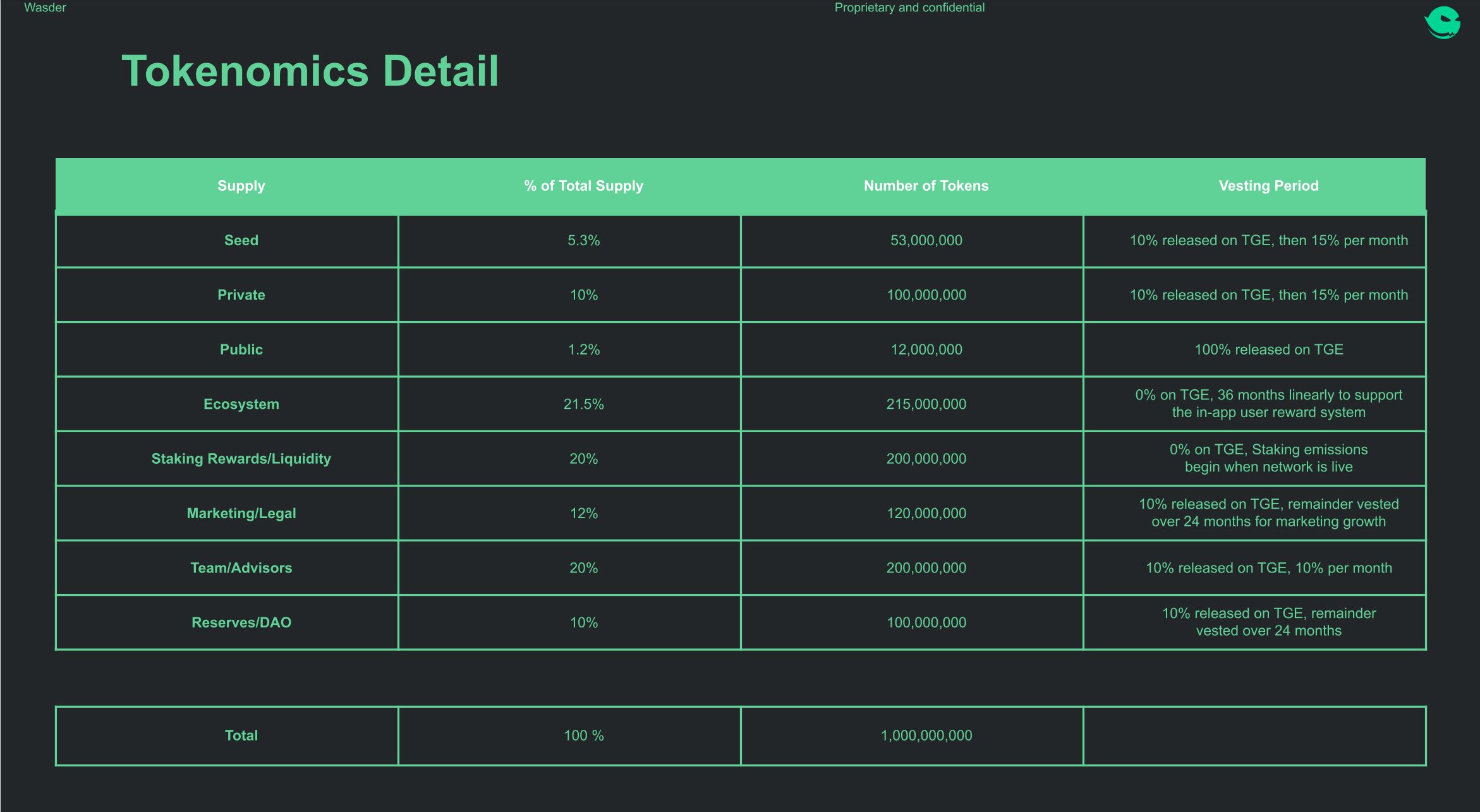Screen dimensions: 1480x812
Task: Click the Reserves/DAO 10% cell
Action: [x=584, y=622]
